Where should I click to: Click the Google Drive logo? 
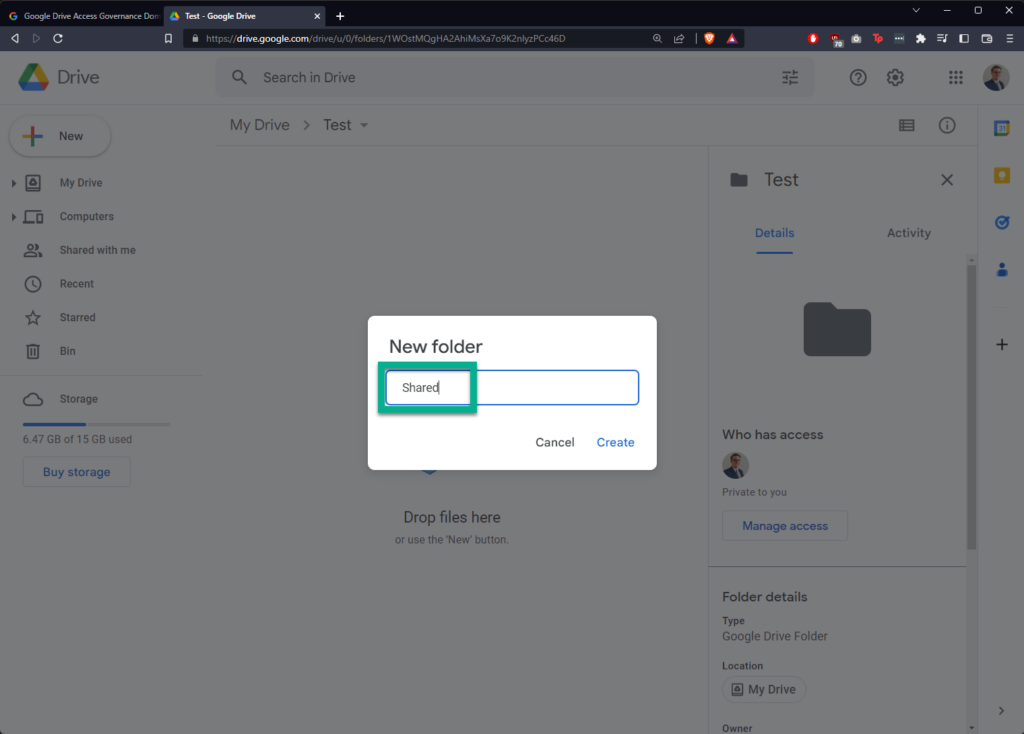click(x=33, y=77)
